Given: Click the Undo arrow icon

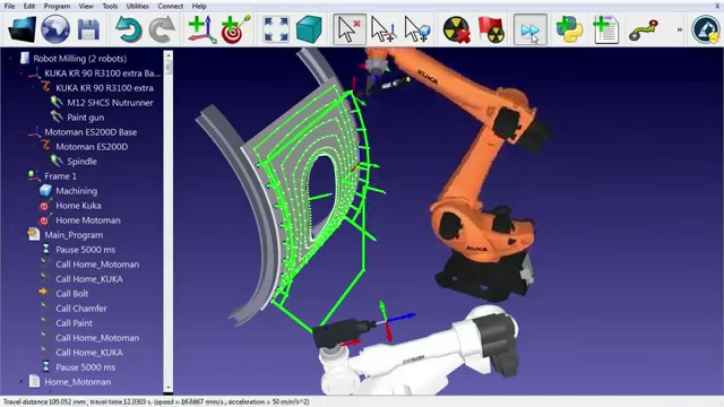Looking at the screenshot, I should pyautogui.click(x=128, y=29).
